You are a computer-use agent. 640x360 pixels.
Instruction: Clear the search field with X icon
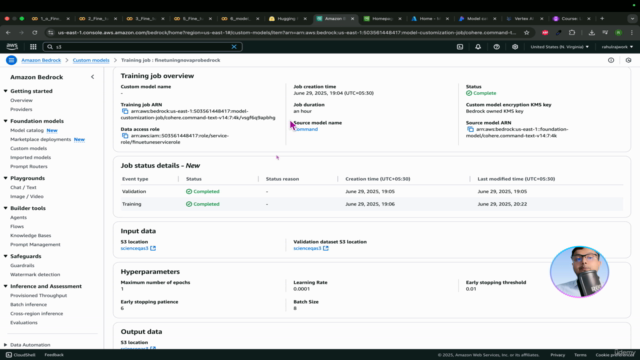click(234, 47)
